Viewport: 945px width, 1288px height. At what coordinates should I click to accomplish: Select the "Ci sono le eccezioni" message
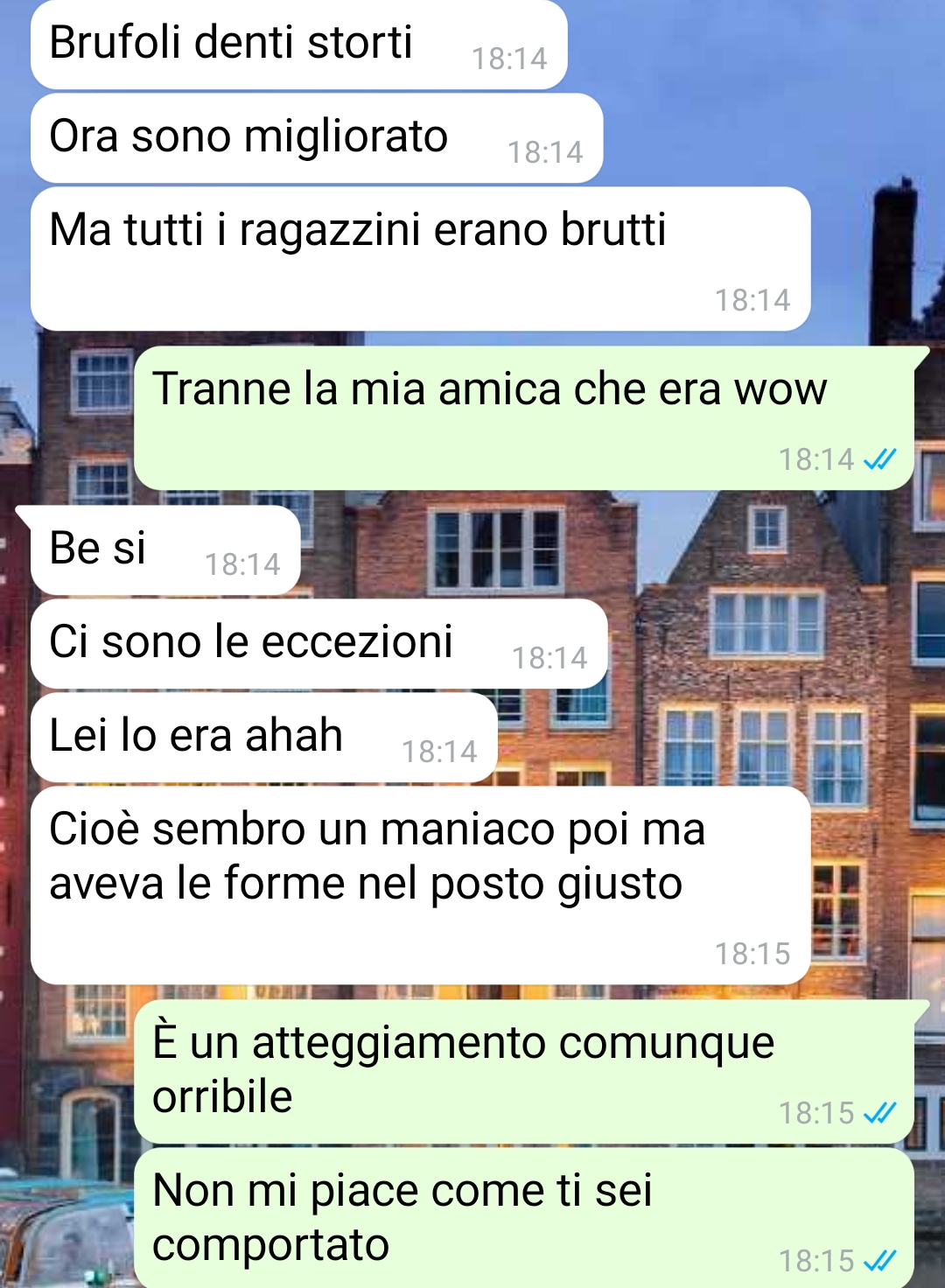[319, 644]
